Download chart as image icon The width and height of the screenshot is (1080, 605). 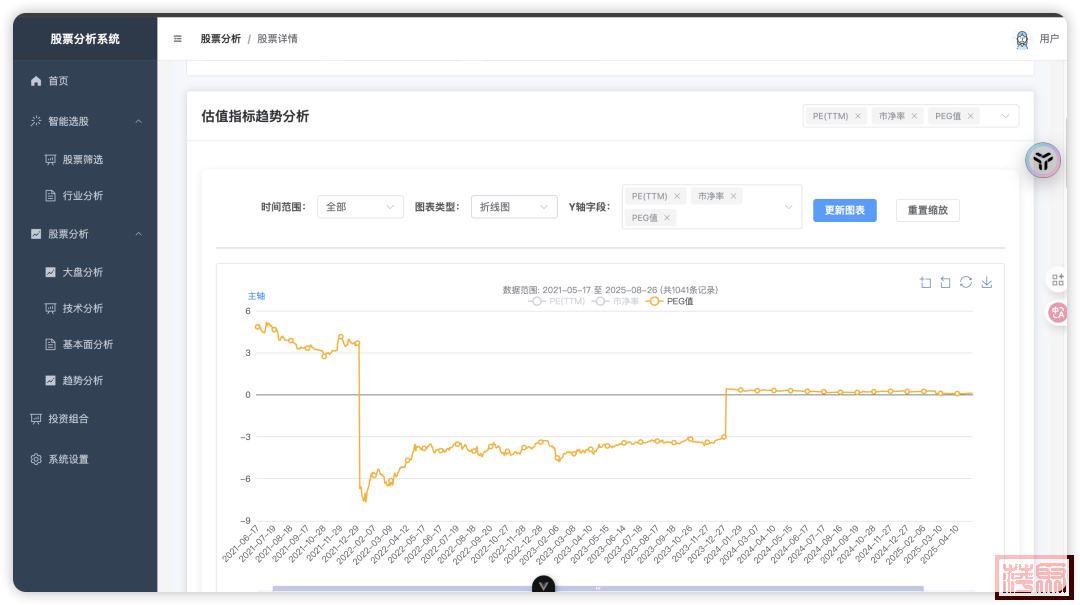(x=987, y=282)
